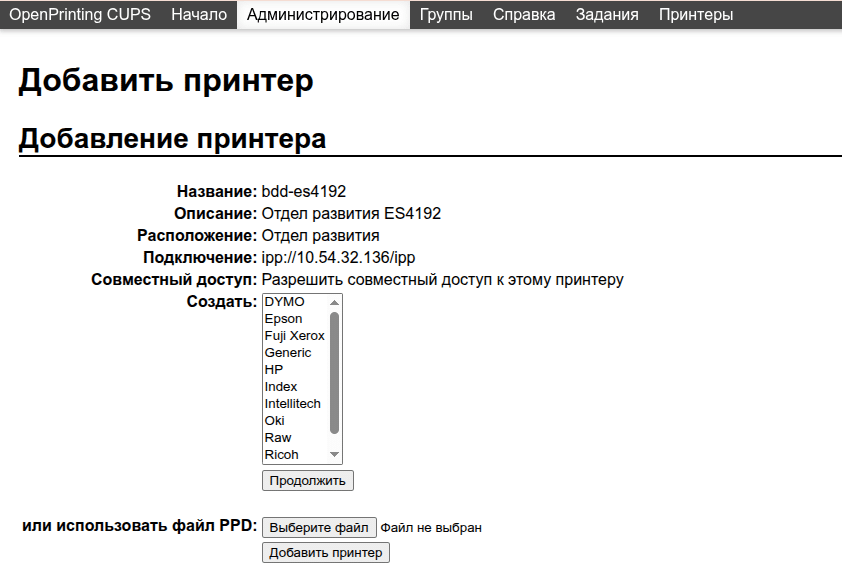Switch to the Принтеры tab
Screen dimensions: 842x584
[696, 15]
